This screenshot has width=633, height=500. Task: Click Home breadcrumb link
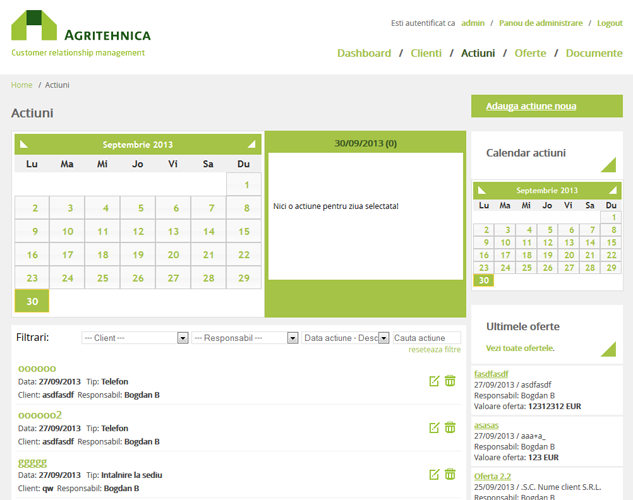point(21,85)
